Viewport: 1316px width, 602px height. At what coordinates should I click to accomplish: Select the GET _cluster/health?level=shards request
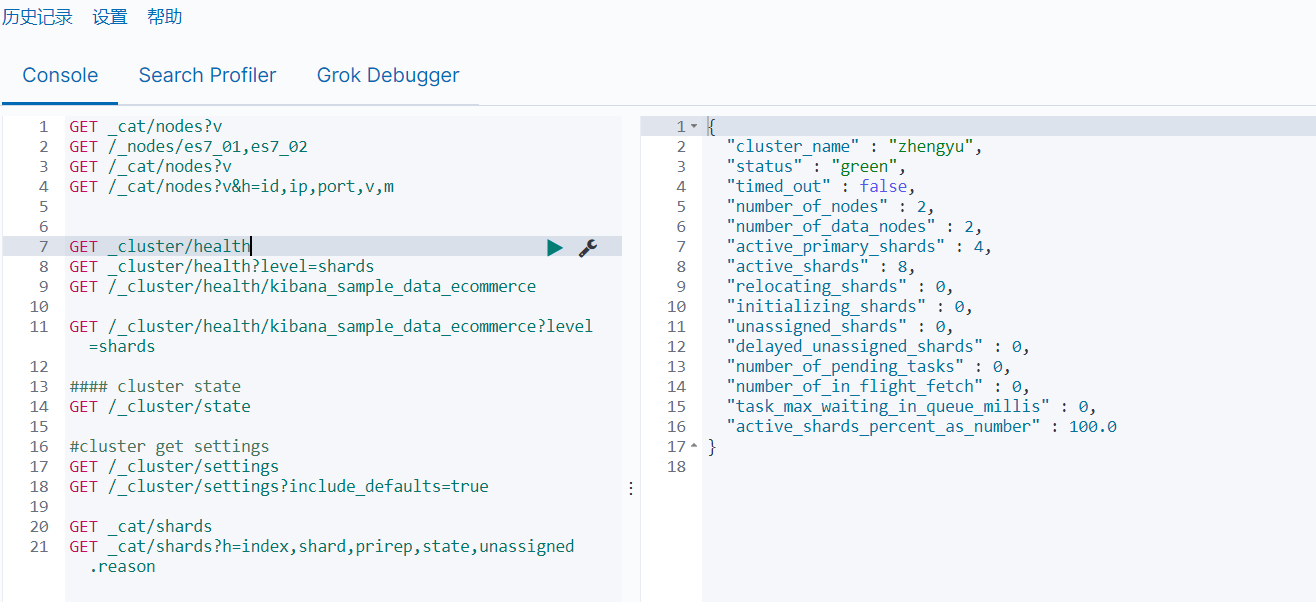point(221,267)
